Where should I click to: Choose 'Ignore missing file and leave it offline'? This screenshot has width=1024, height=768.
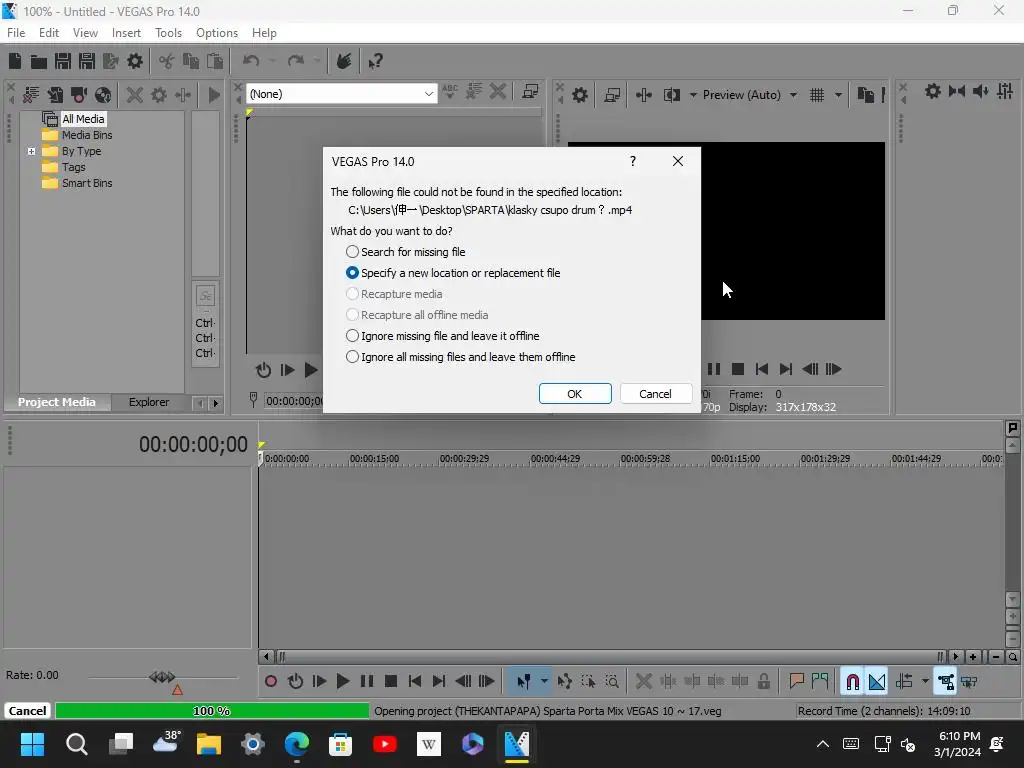(x=442, y=336)
